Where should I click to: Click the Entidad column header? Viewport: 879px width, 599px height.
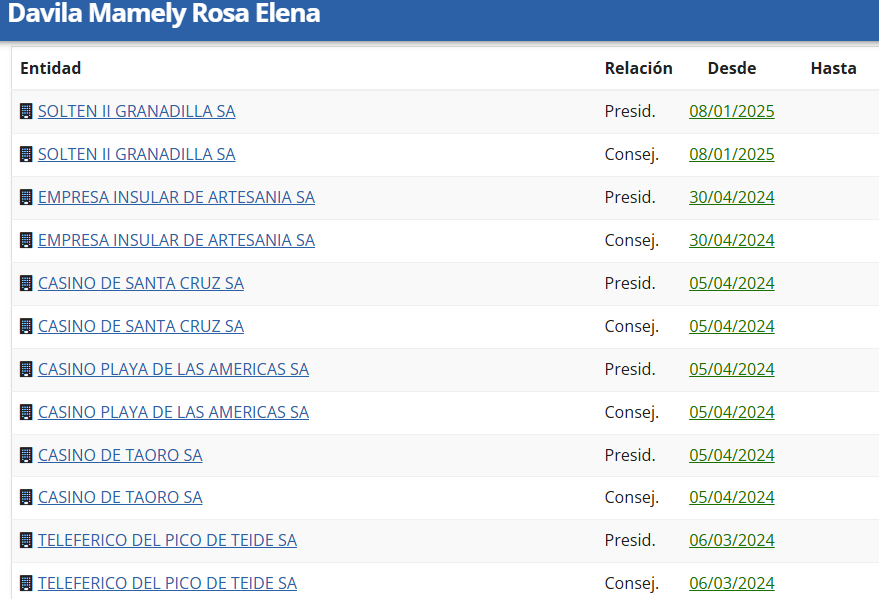(50, 68)
